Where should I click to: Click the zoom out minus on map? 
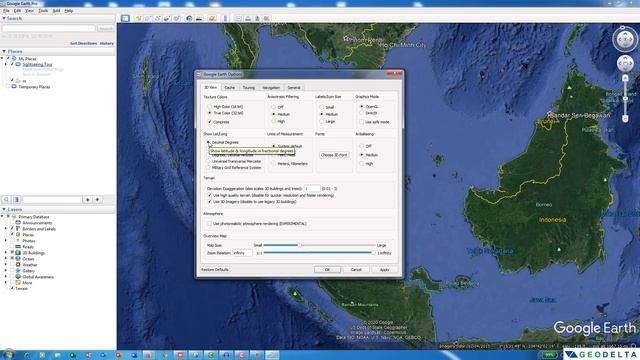[x=625, y=118]
